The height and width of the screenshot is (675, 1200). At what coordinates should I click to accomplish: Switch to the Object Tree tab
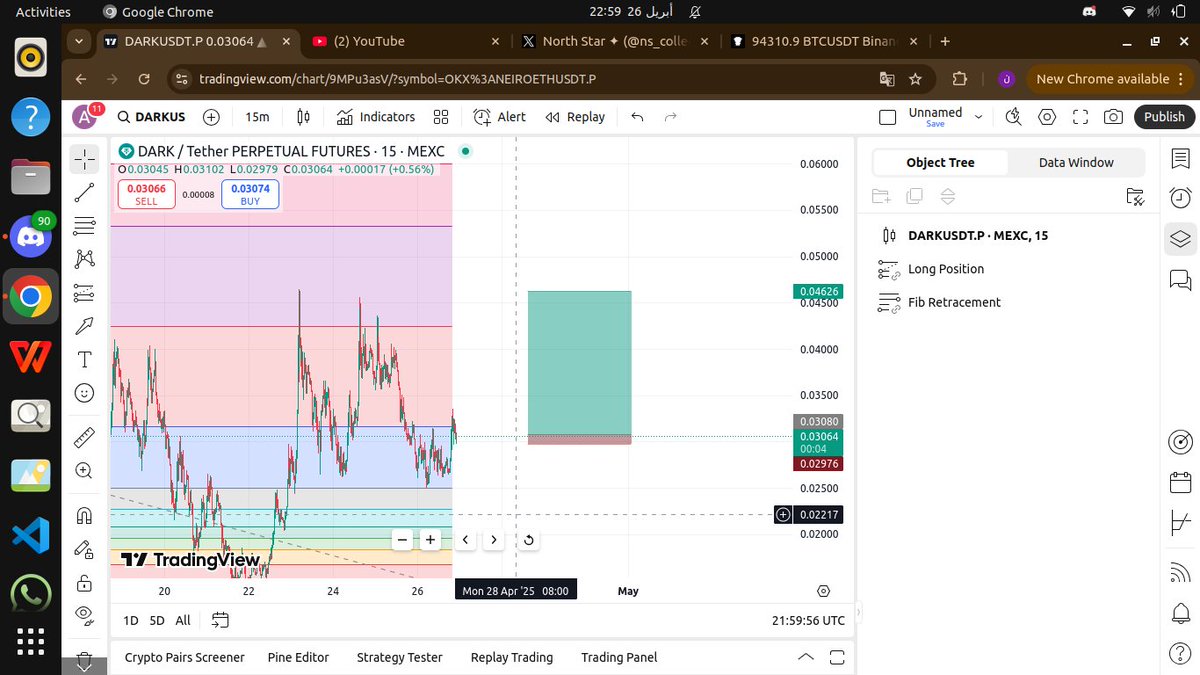click(940, 162)
